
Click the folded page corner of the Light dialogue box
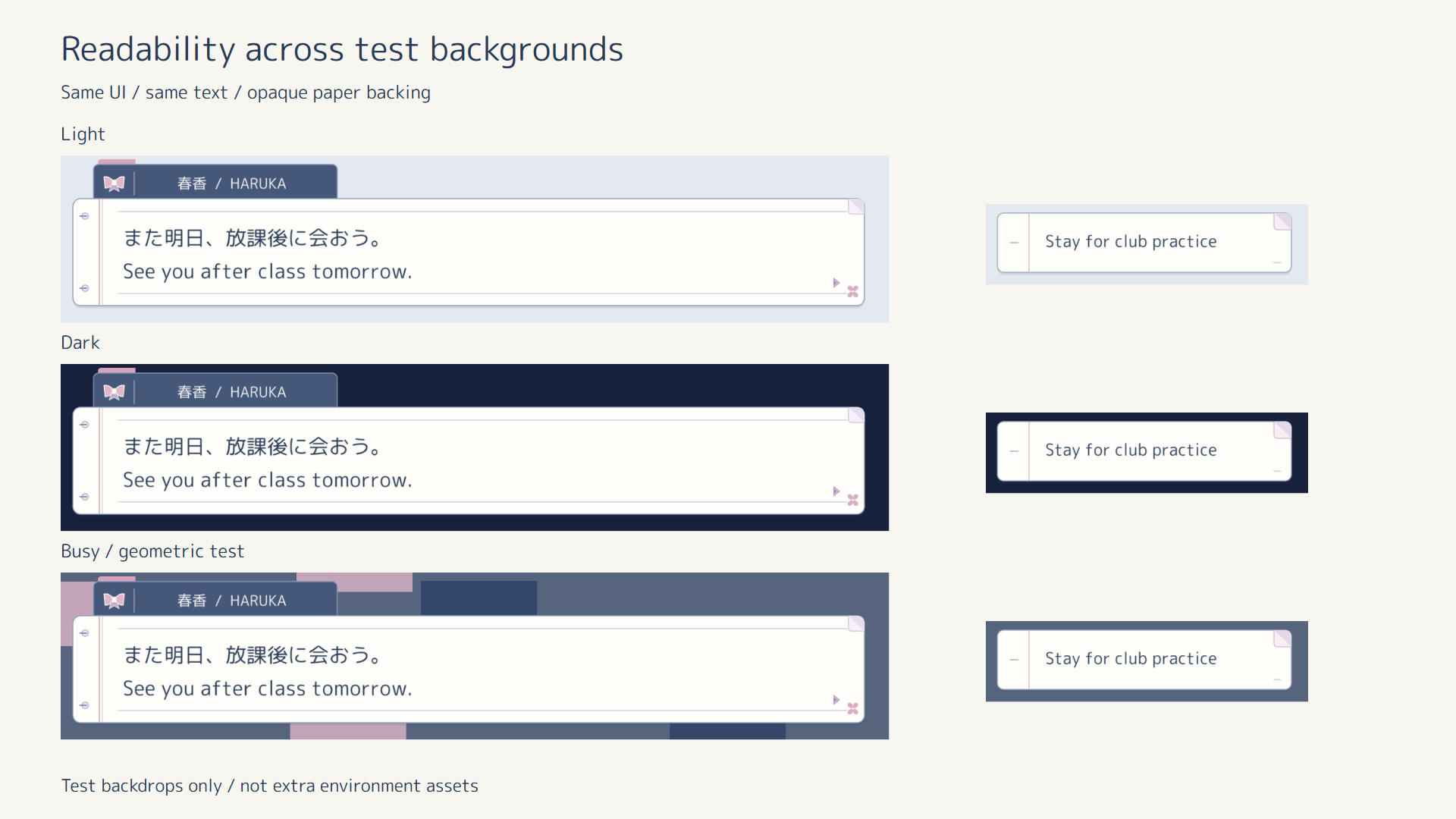point(856,207)
